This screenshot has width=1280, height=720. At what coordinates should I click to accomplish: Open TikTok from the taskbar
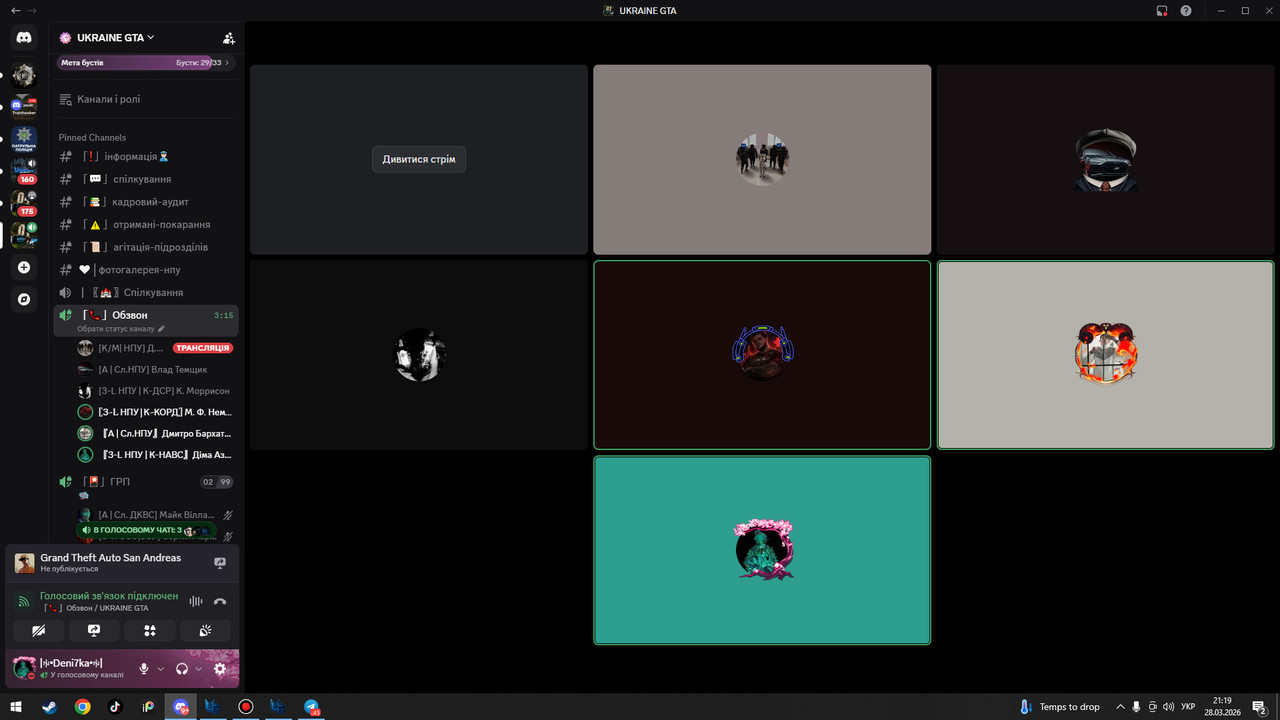(115, 706)
